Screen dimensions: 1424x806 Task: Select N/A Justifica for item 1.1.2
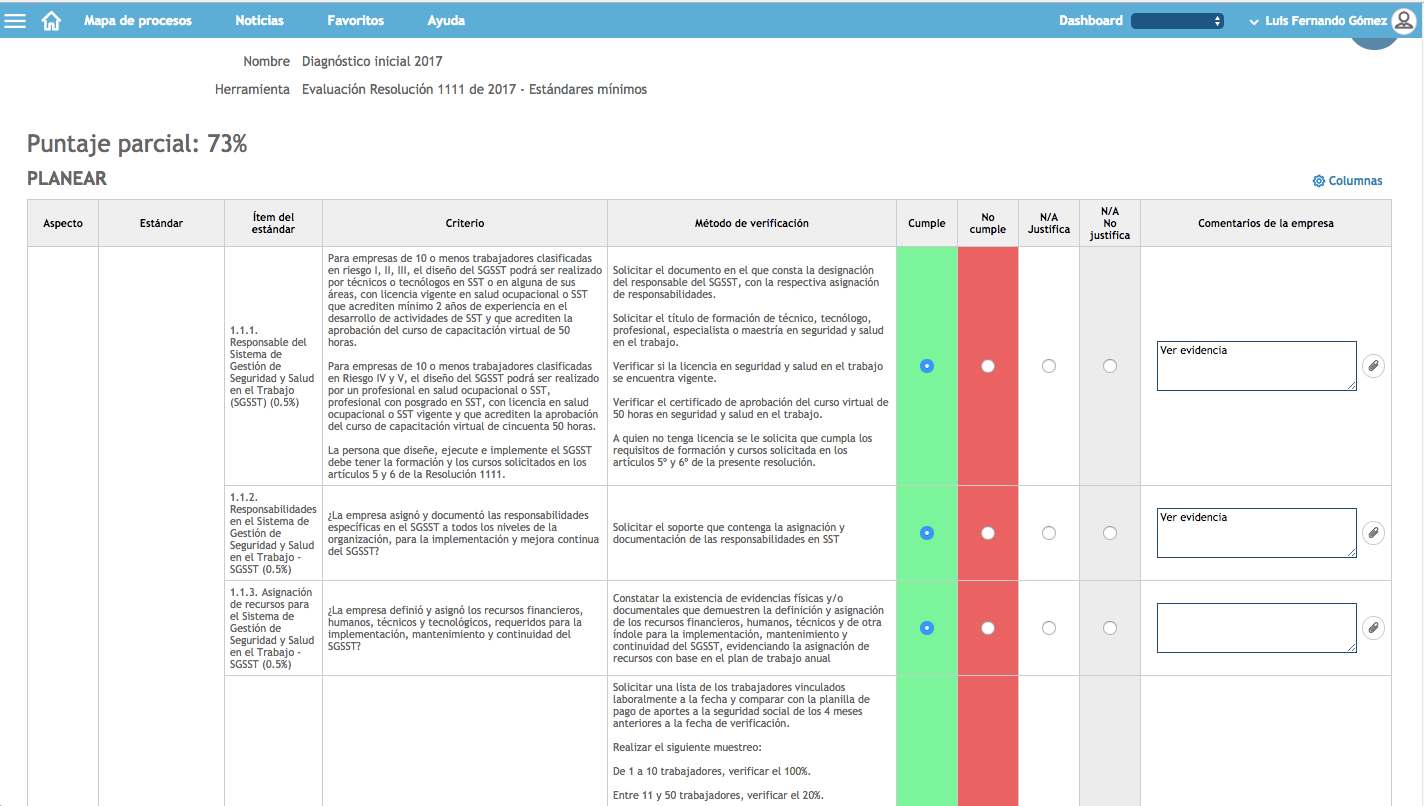pos(1049,533)
